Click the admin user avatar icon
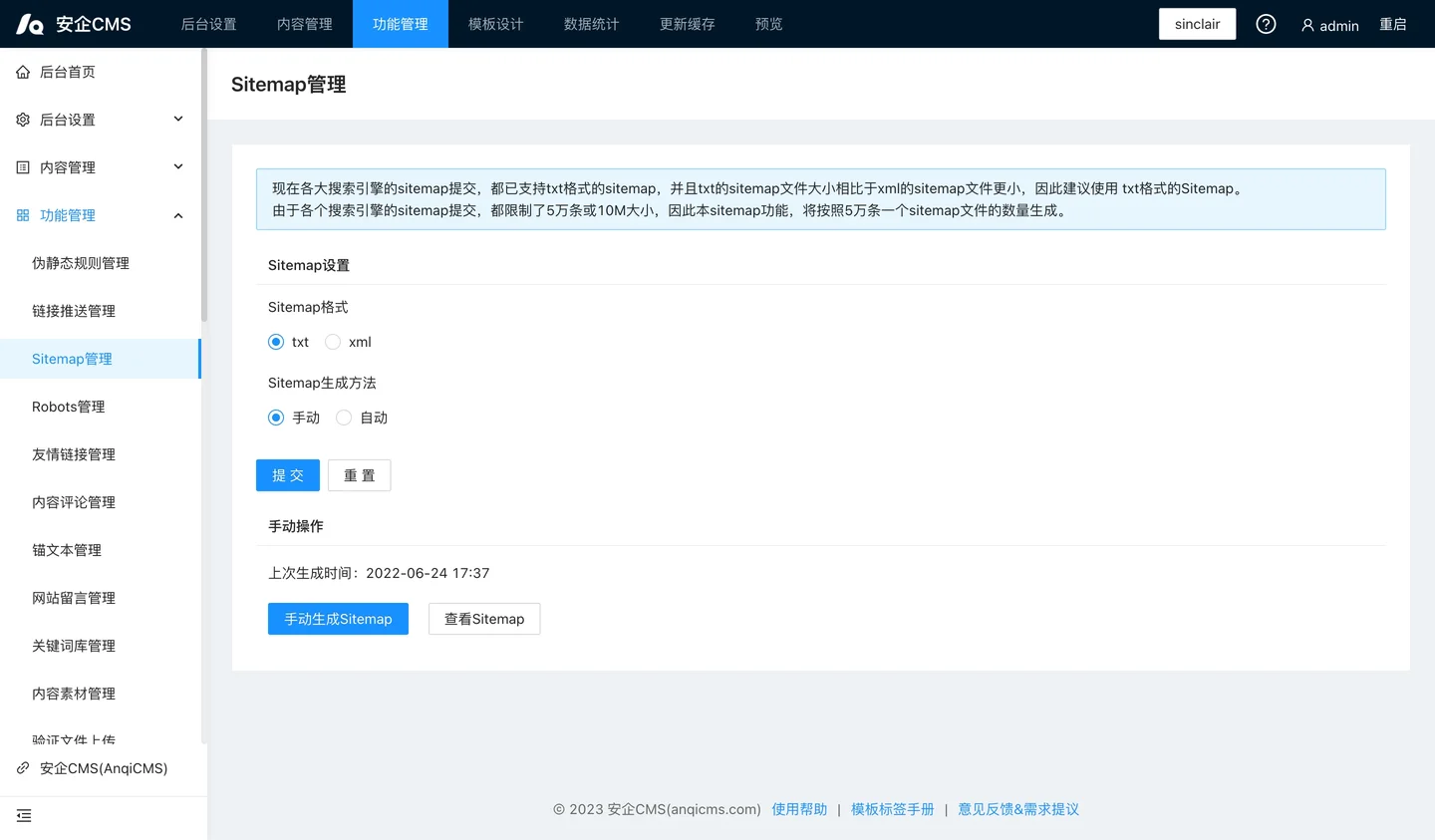This screenshot has height=840, width=1435. [x=1307, y=25]
